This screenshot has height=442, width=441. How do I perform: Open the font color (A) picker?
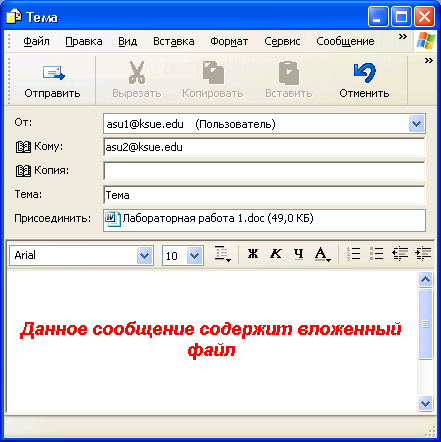322,255
